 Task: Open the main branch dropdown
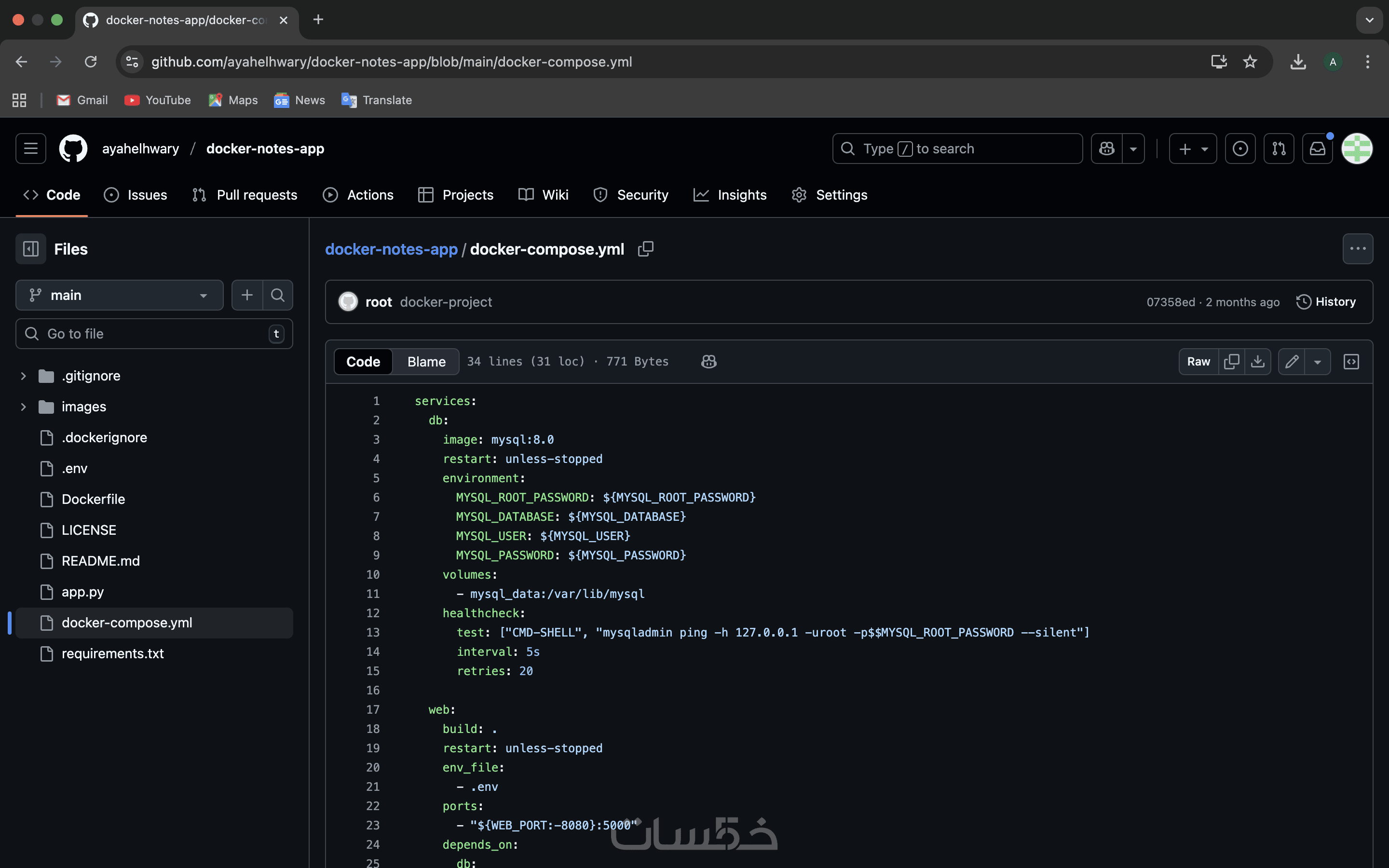coord(120,295)
